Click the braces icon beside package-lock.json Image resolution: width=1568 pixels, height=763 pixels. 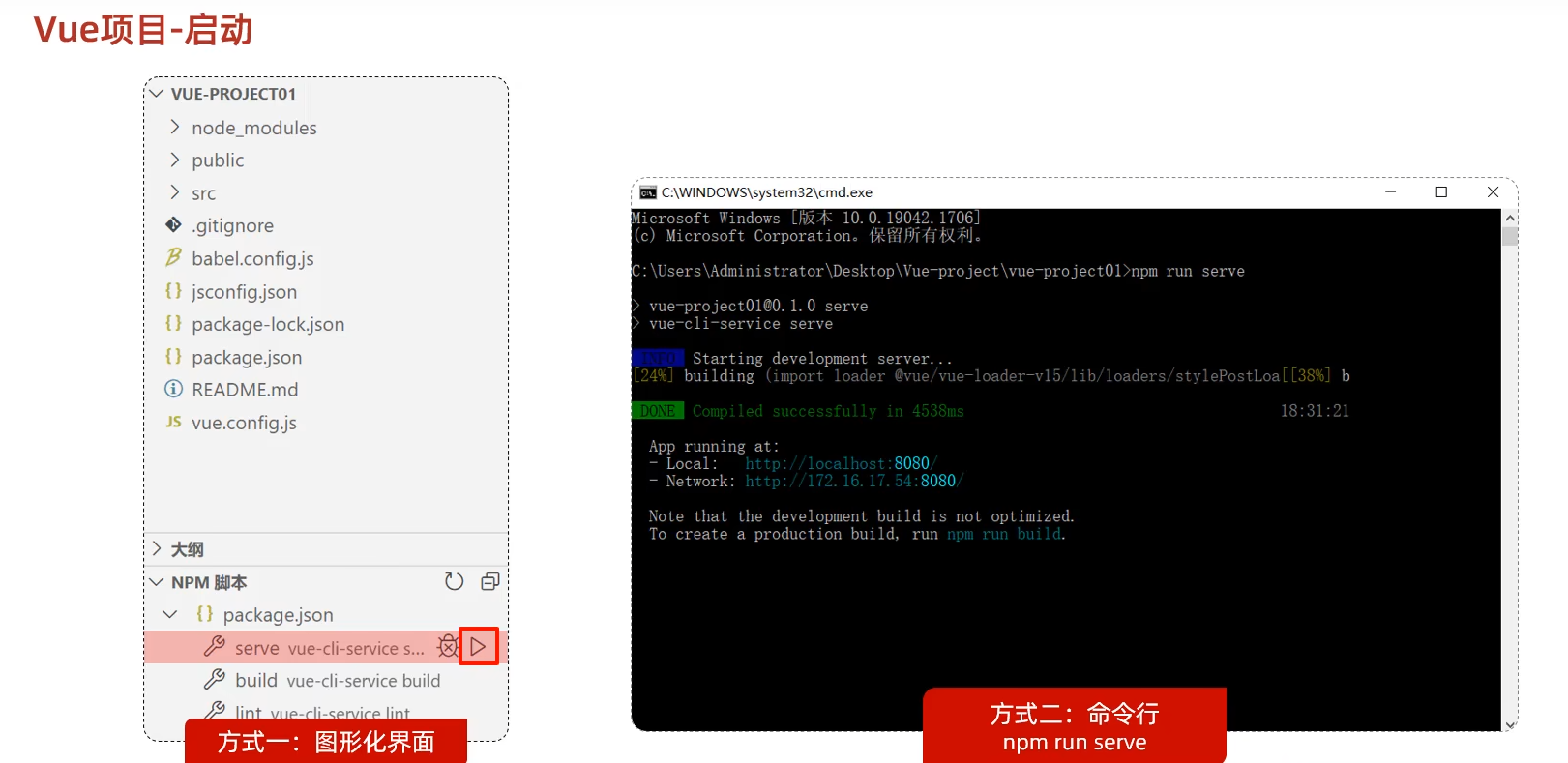click(173, 323)
